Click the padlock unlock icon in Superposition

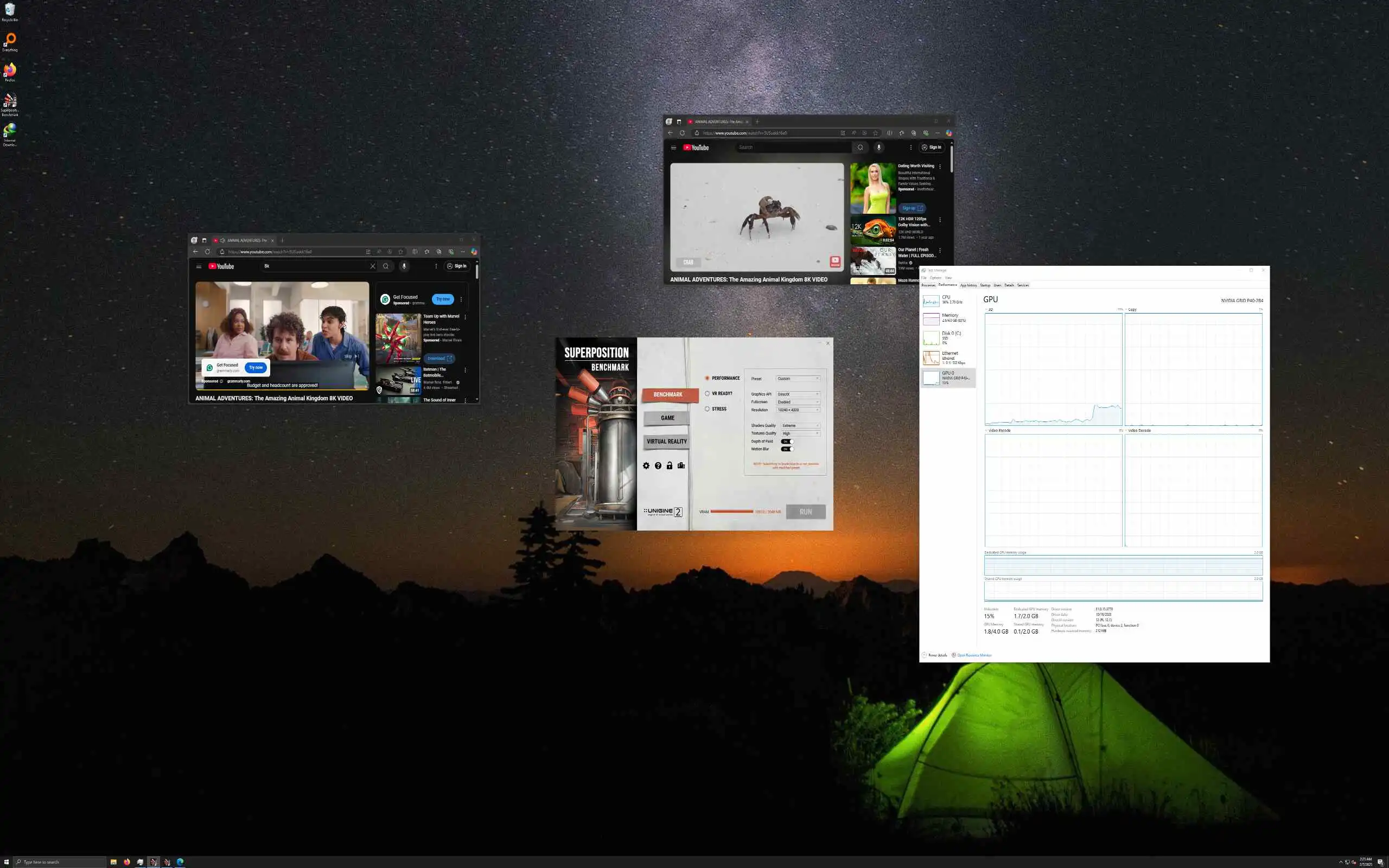pyautogui.click(x=669, y=465)
